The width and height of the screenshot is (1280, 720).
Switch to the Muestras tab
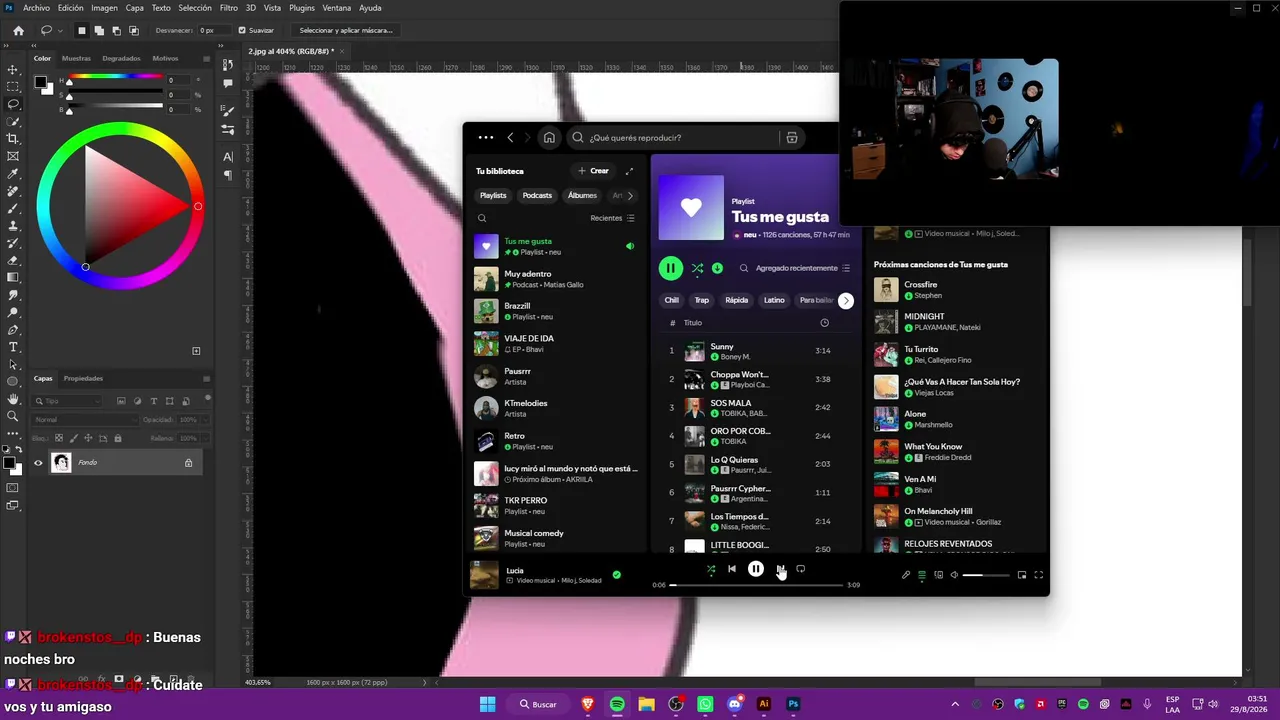point(76,58)
